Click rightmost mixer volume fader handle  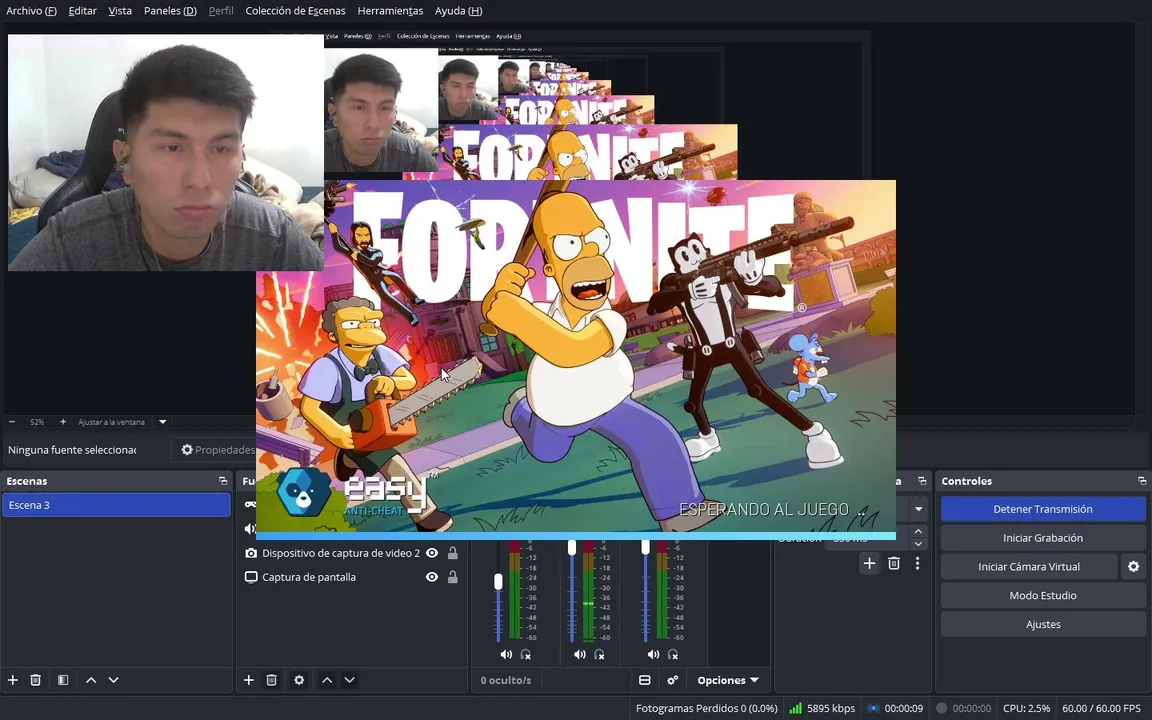pos(645,548)
